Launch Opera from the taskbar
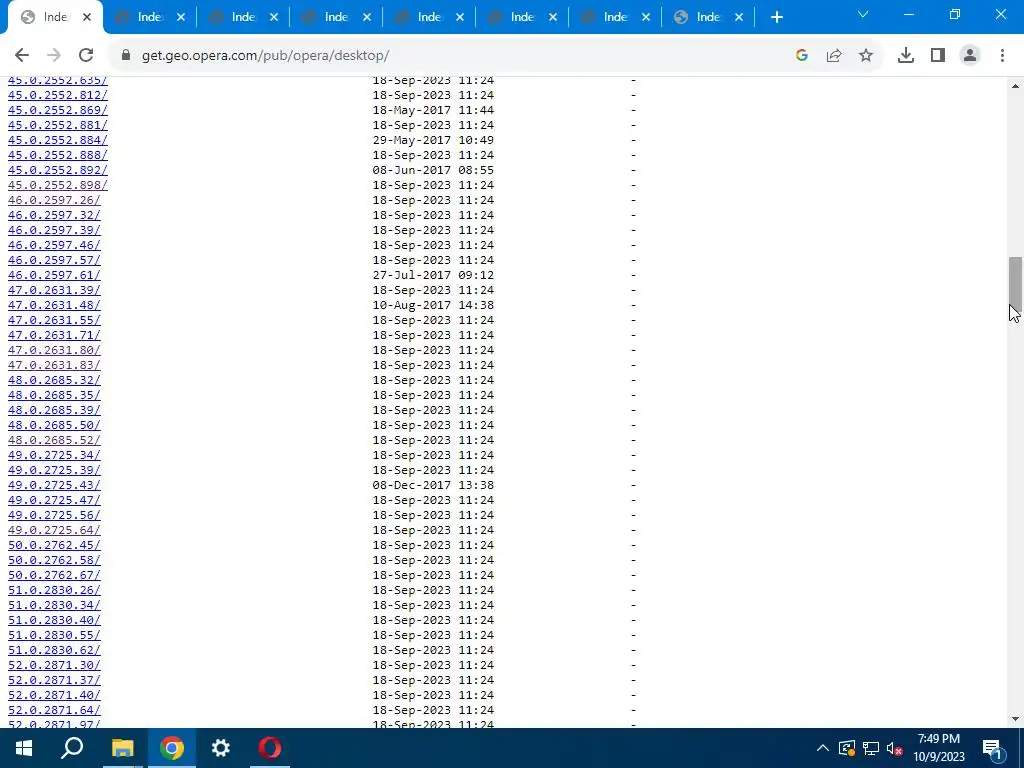Screen dimensions: 1024x768 270,748
